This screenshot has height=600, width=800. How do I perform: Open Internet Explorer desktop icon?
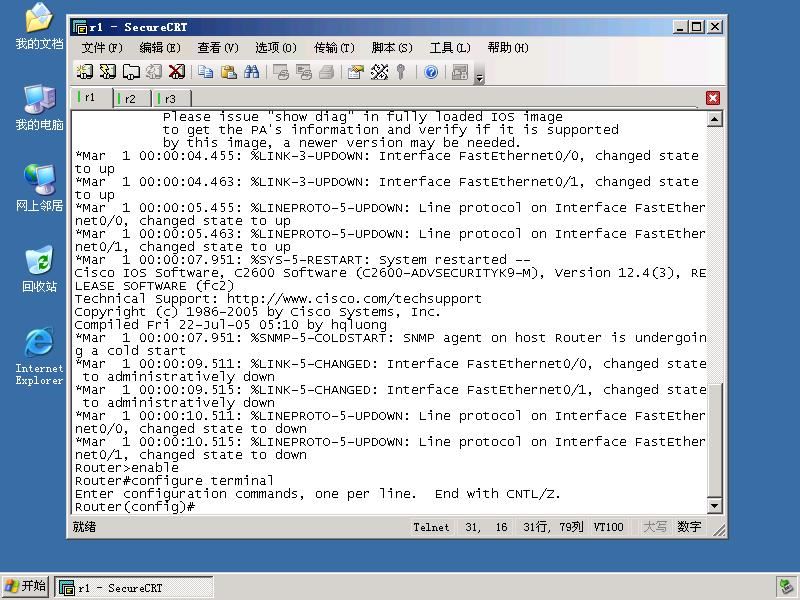39,356
